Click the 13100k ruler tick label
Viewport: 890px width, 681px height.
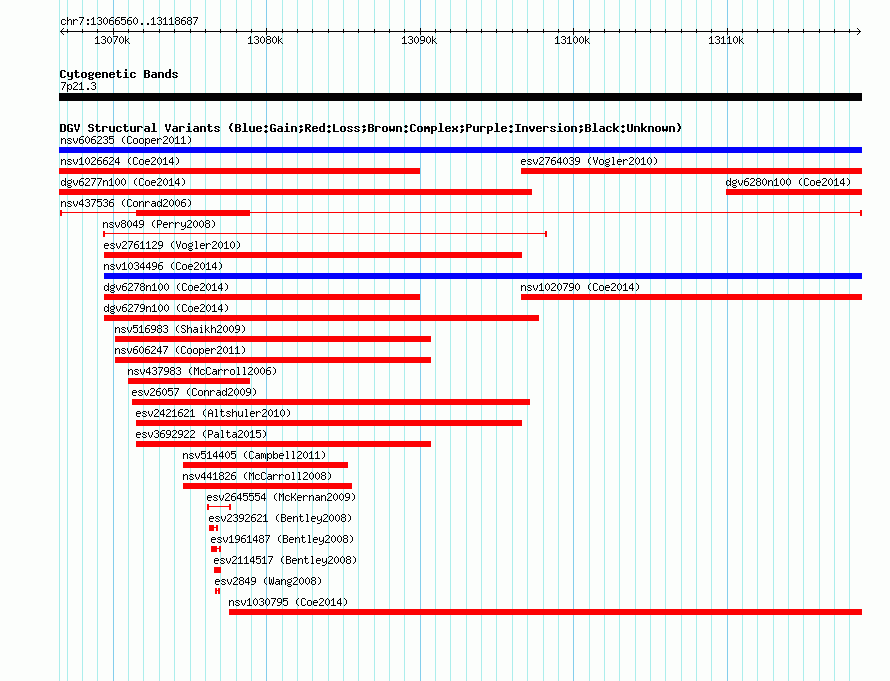click(572, 40)
